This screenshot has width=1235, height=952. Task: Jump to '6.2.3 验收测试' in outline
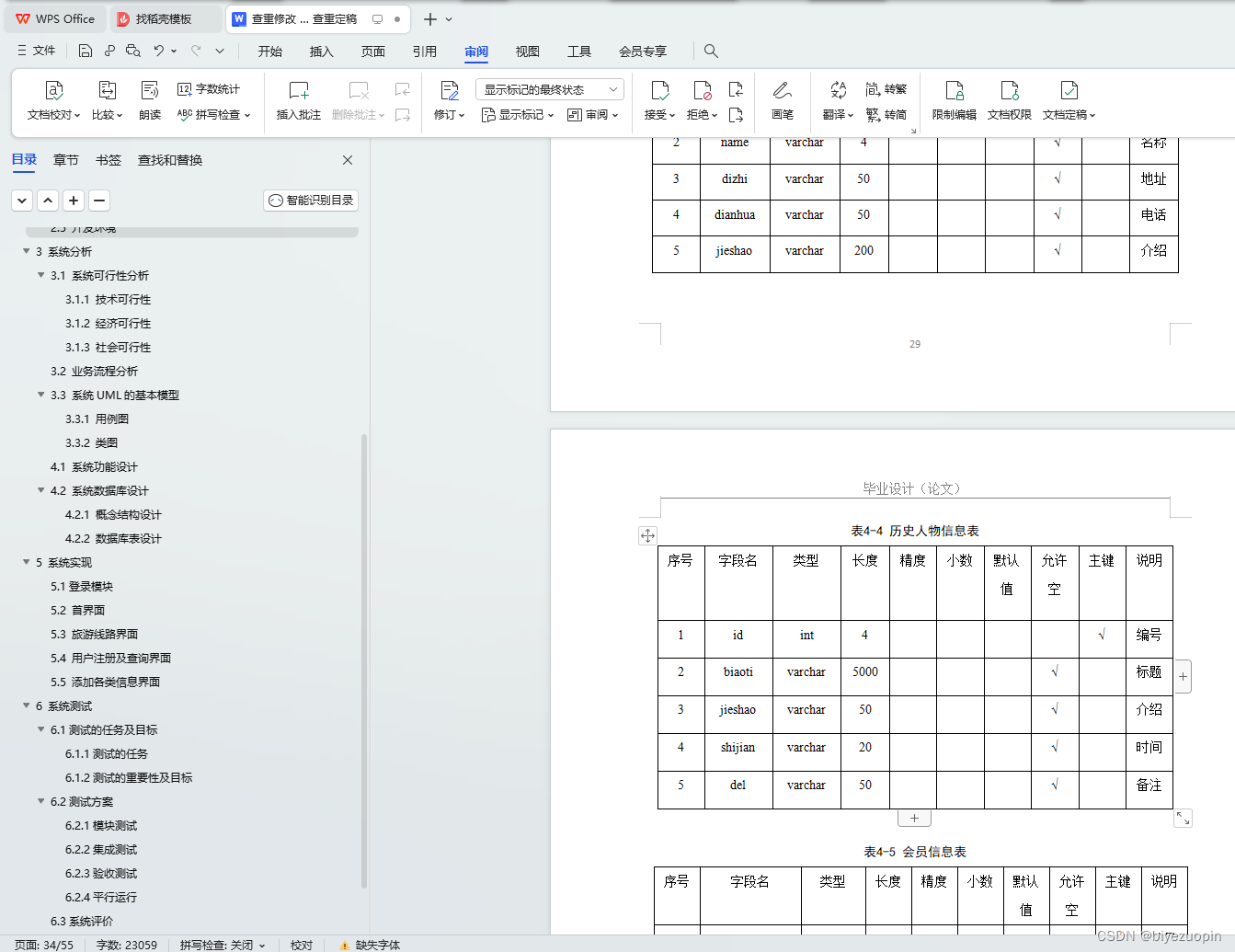[101, 873]
